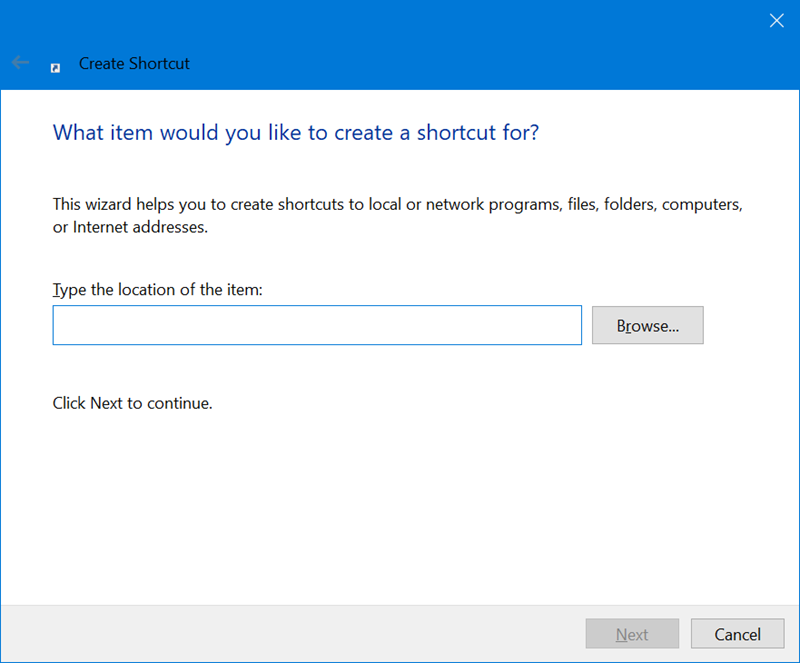Click the Next button
Image resolution: width=800 pixels, height=663 pixels.
tap(632, 634)
